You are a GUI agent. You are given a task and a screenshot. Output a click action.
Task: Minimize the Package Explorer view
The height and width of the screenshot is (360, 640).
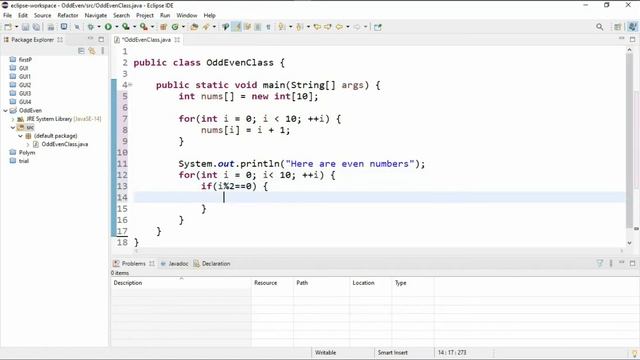pos(91,39)
